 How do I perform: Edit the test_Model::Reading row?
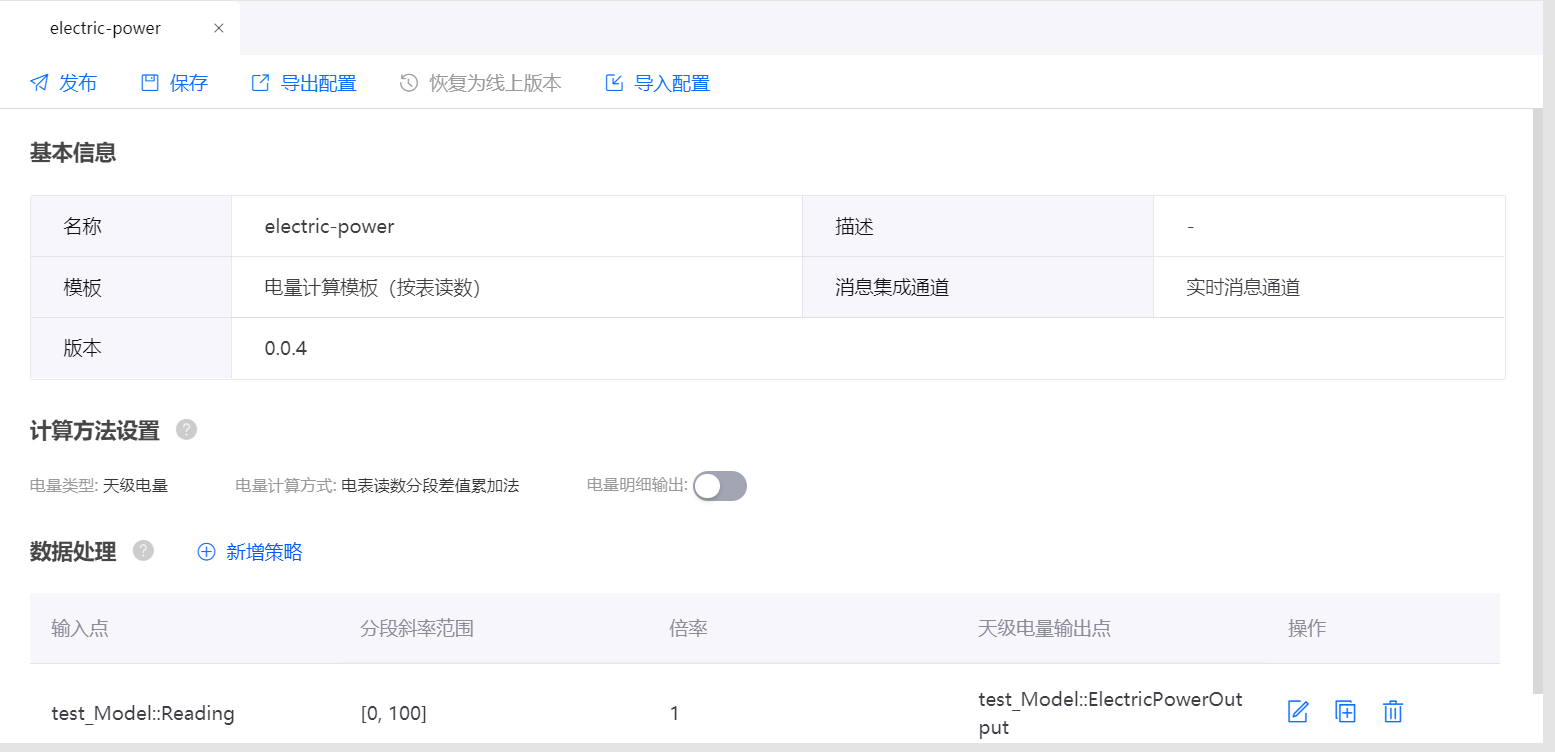(1298, 712)
